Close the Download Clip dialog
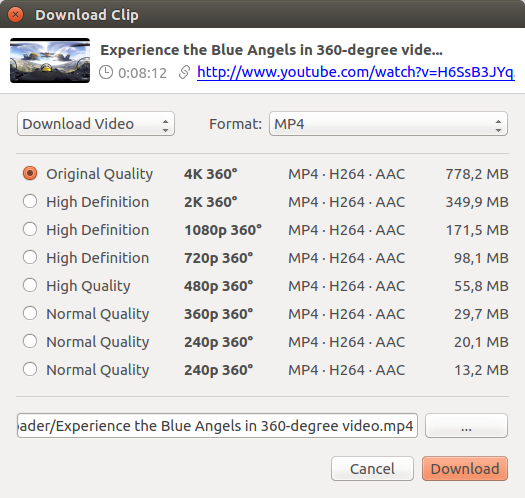The width and height of the screenshot is (525, 498). (x=15, y=15)
